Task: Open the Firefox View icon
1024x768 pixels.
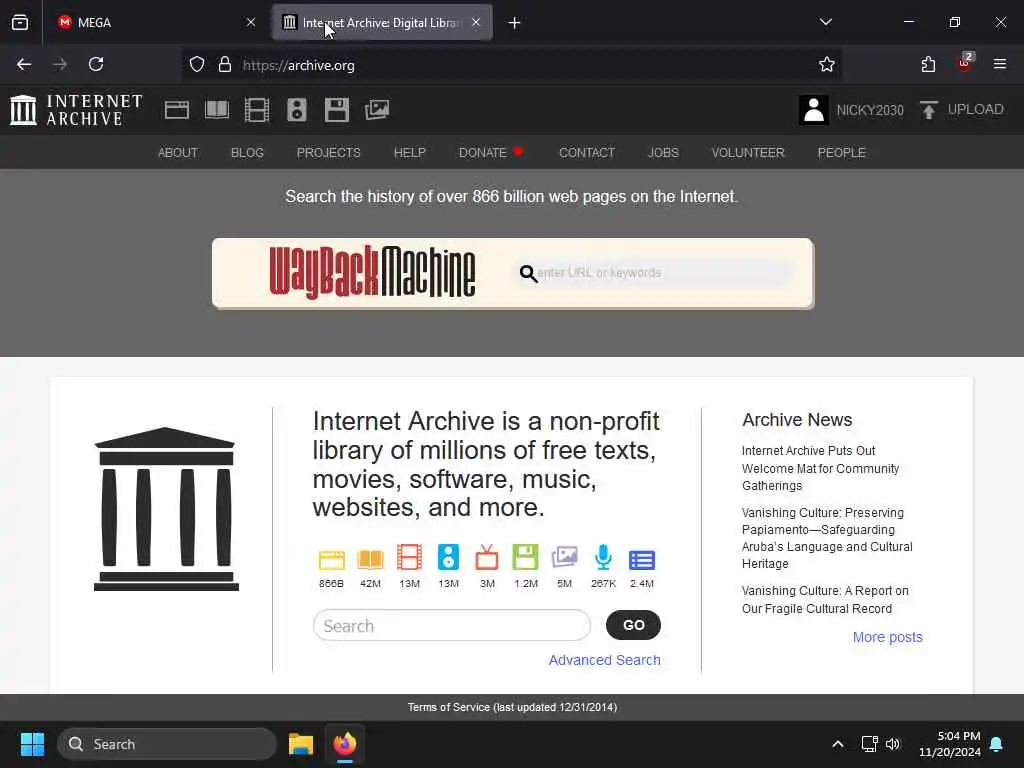Action: tap(20, 22)
